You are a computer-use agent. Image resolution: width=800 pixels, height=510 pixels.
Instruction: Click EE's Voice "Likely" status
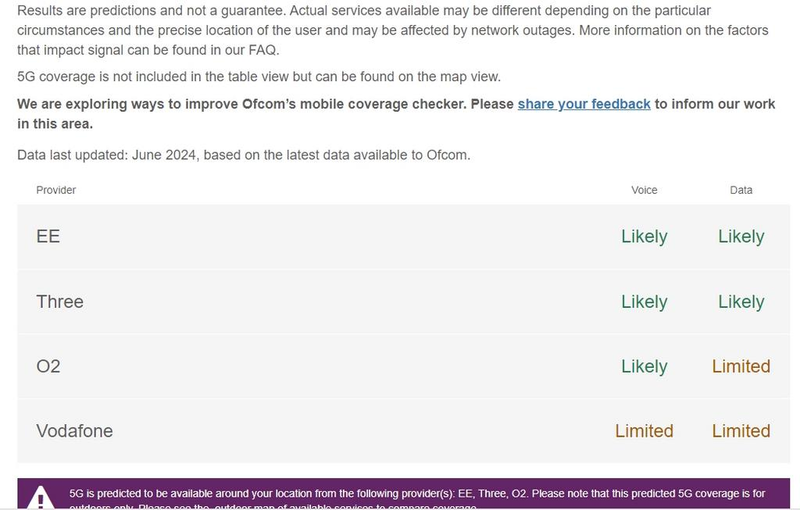[644, 237]
